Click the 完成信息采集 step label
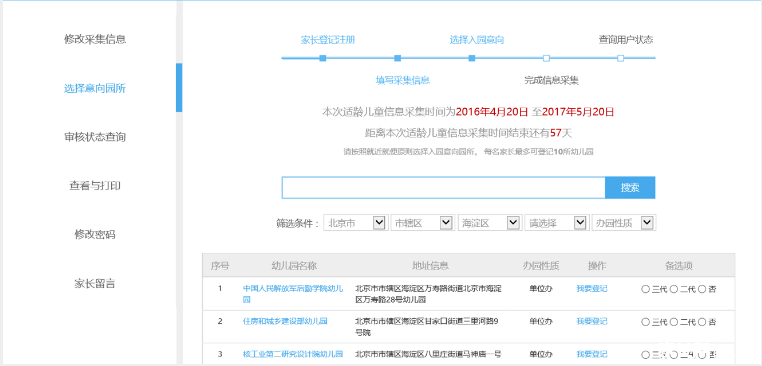762x366 pixels. 552,80
